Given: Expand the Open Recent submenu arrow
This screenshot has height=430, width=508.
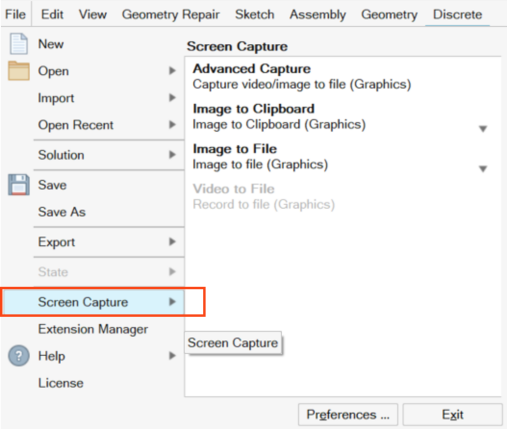Looking at the screenshot, I should pyautogui.click(x=172, y=125).
